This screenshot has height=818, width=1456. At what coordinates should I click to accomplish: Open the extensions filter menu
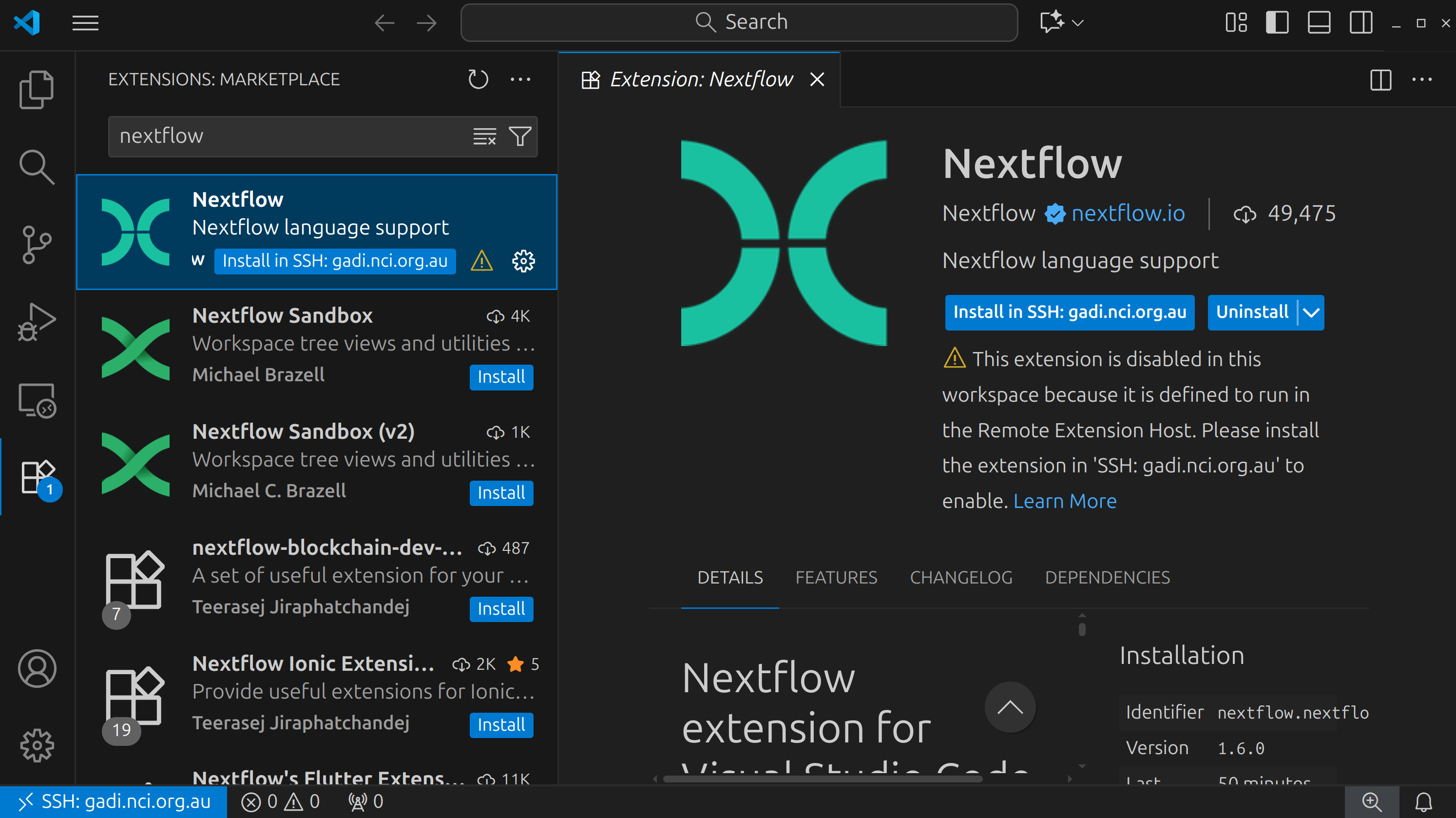click(x=519, y=136)
